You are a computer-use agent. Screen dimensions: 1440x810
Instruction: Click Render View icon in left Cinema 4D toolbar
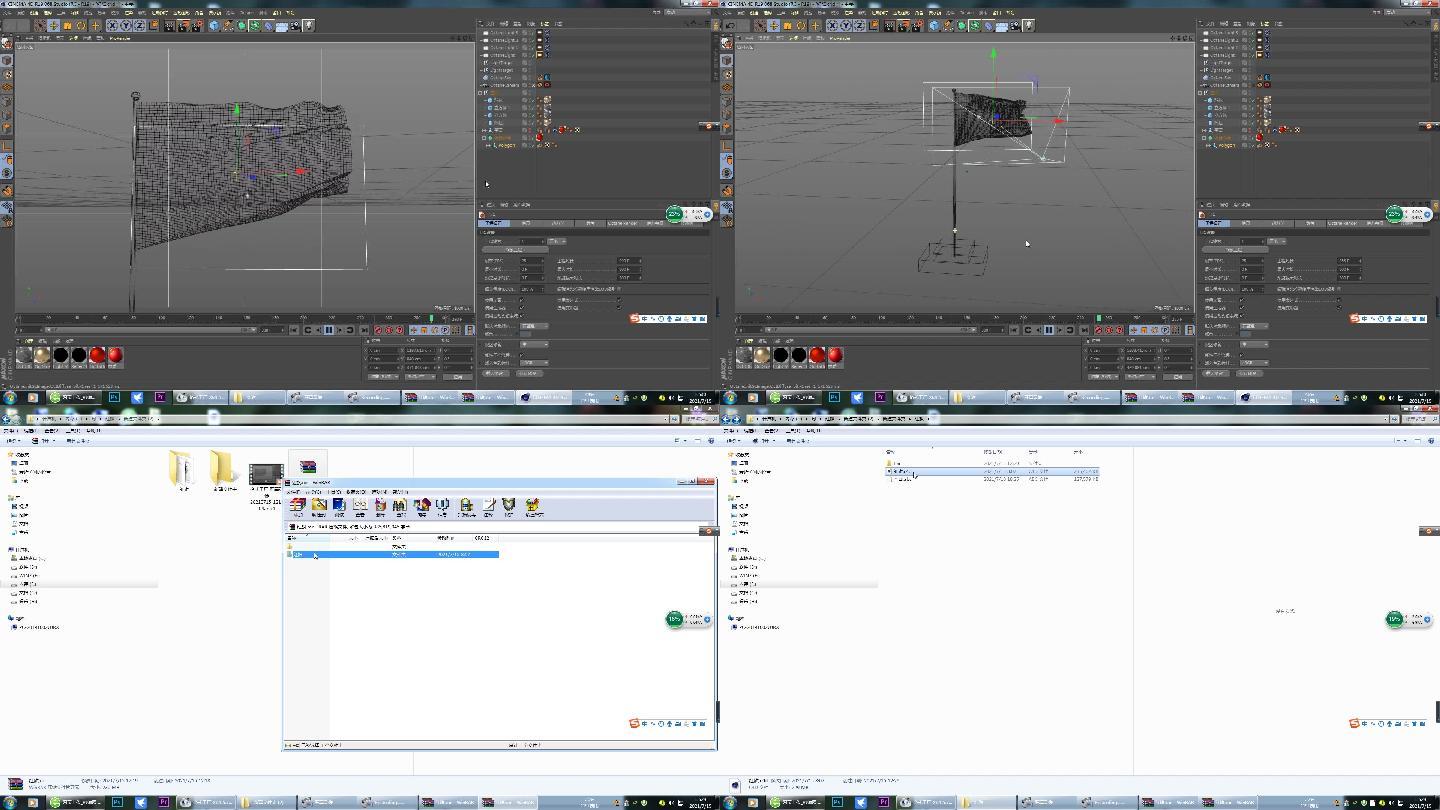169,25
